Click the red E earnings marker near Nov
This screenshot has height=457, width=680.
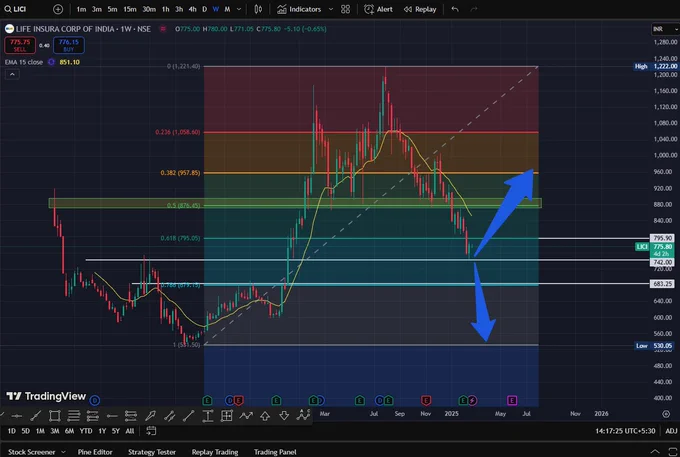pyautogui.click(x=426, y=400)
